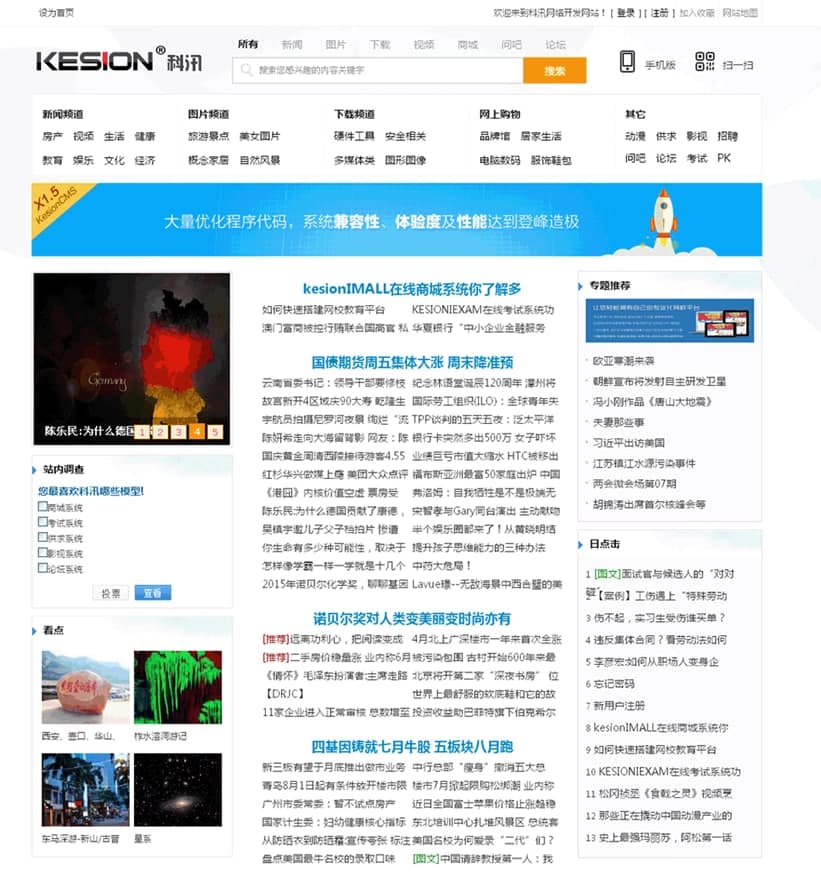The image size is (821, 881).
Task: Open the 美女图片 picture category
Action: point(260,136)
